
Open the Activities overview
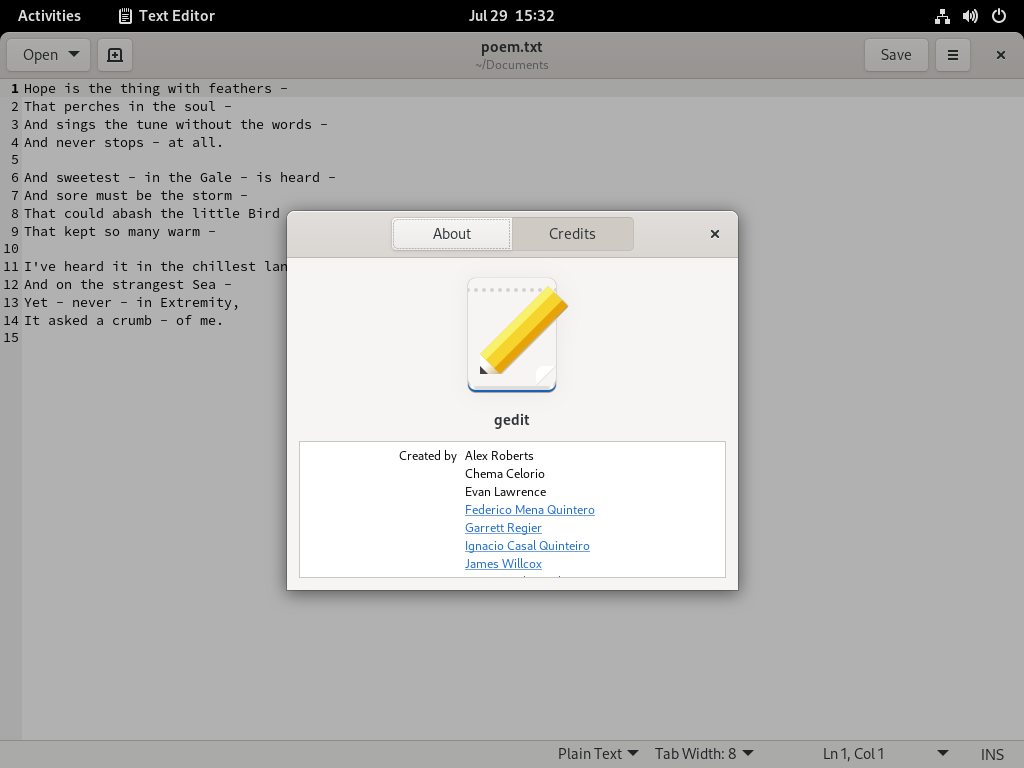click(49, 16)
